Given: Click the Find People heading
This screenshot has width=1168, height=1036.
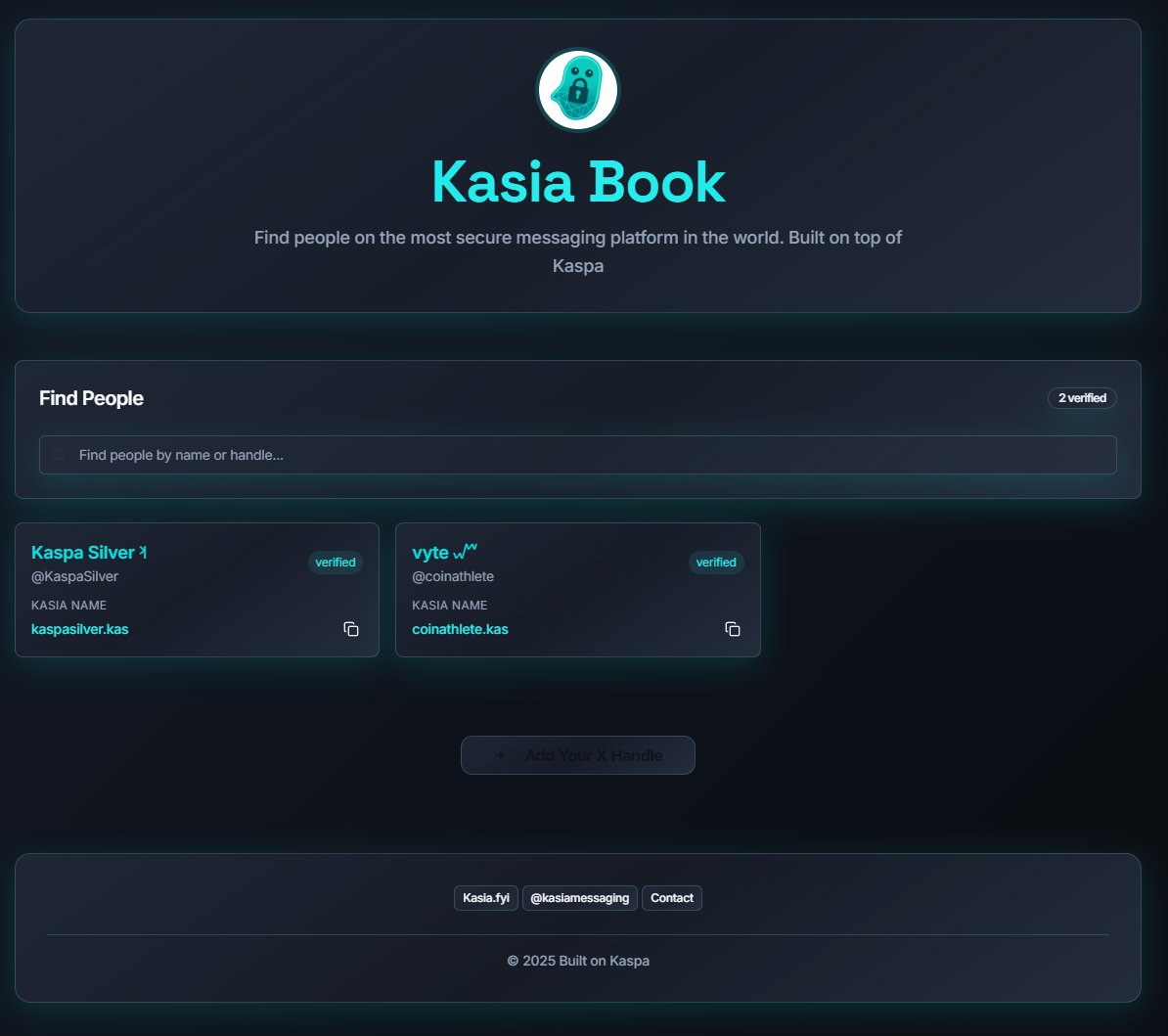Looking at the screenshot, I should point(91,398).
